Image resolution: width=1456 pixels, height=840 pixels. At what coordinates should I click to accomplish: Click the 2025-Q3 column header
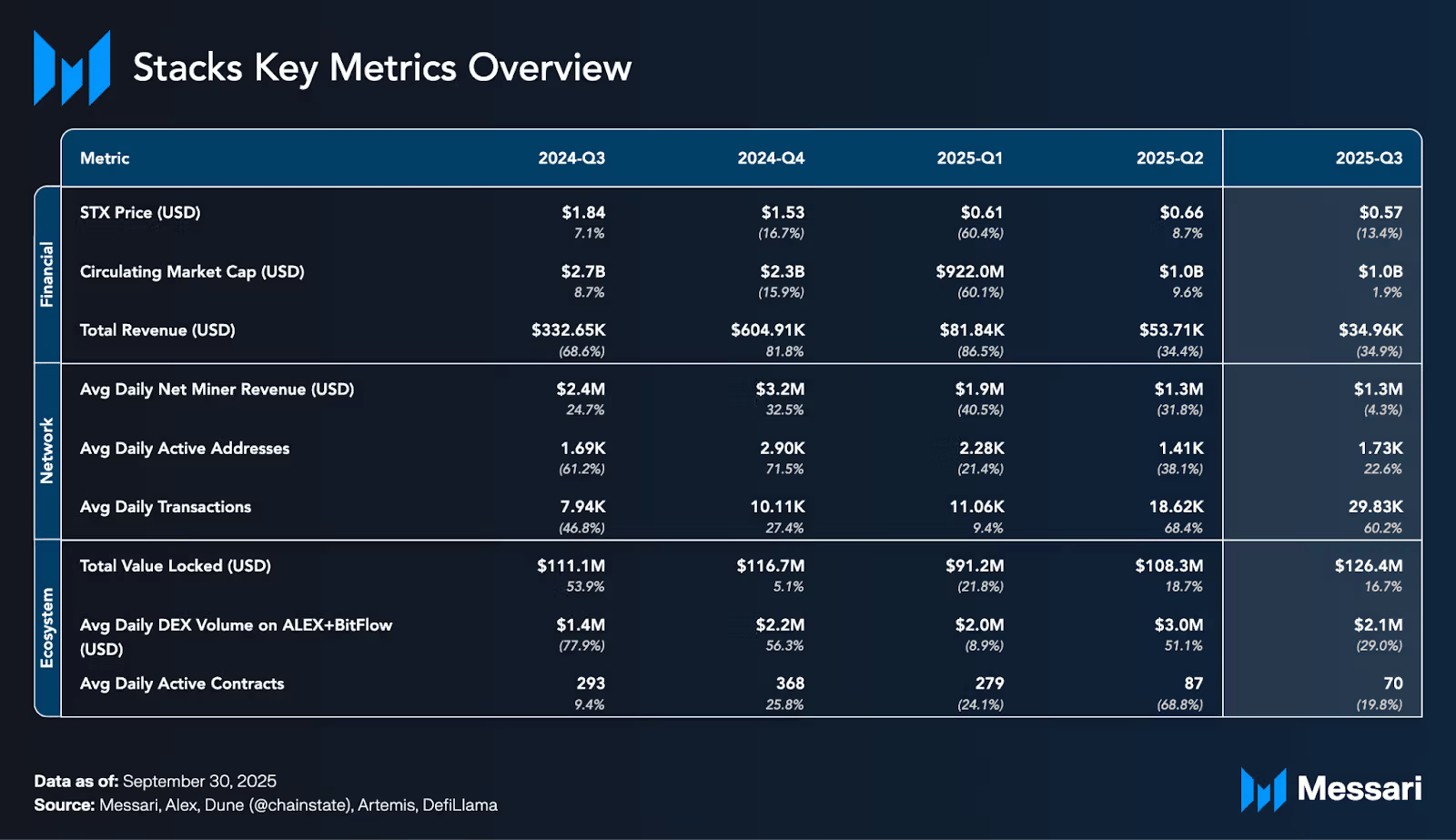click(1369, 158)
